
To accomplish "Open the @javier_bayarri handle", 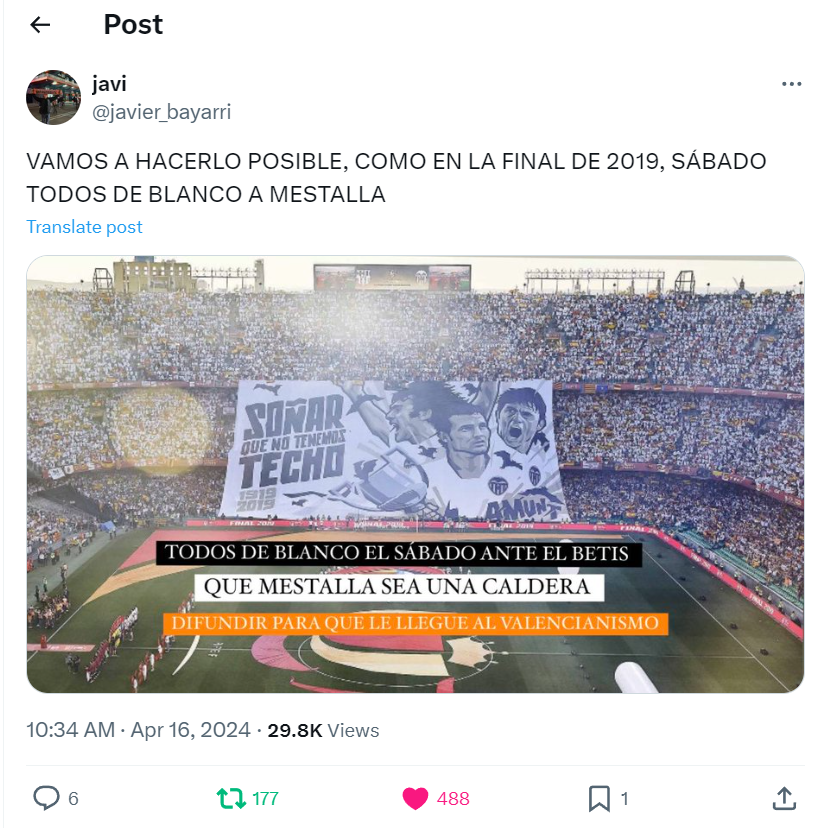I will click(162, 112).
